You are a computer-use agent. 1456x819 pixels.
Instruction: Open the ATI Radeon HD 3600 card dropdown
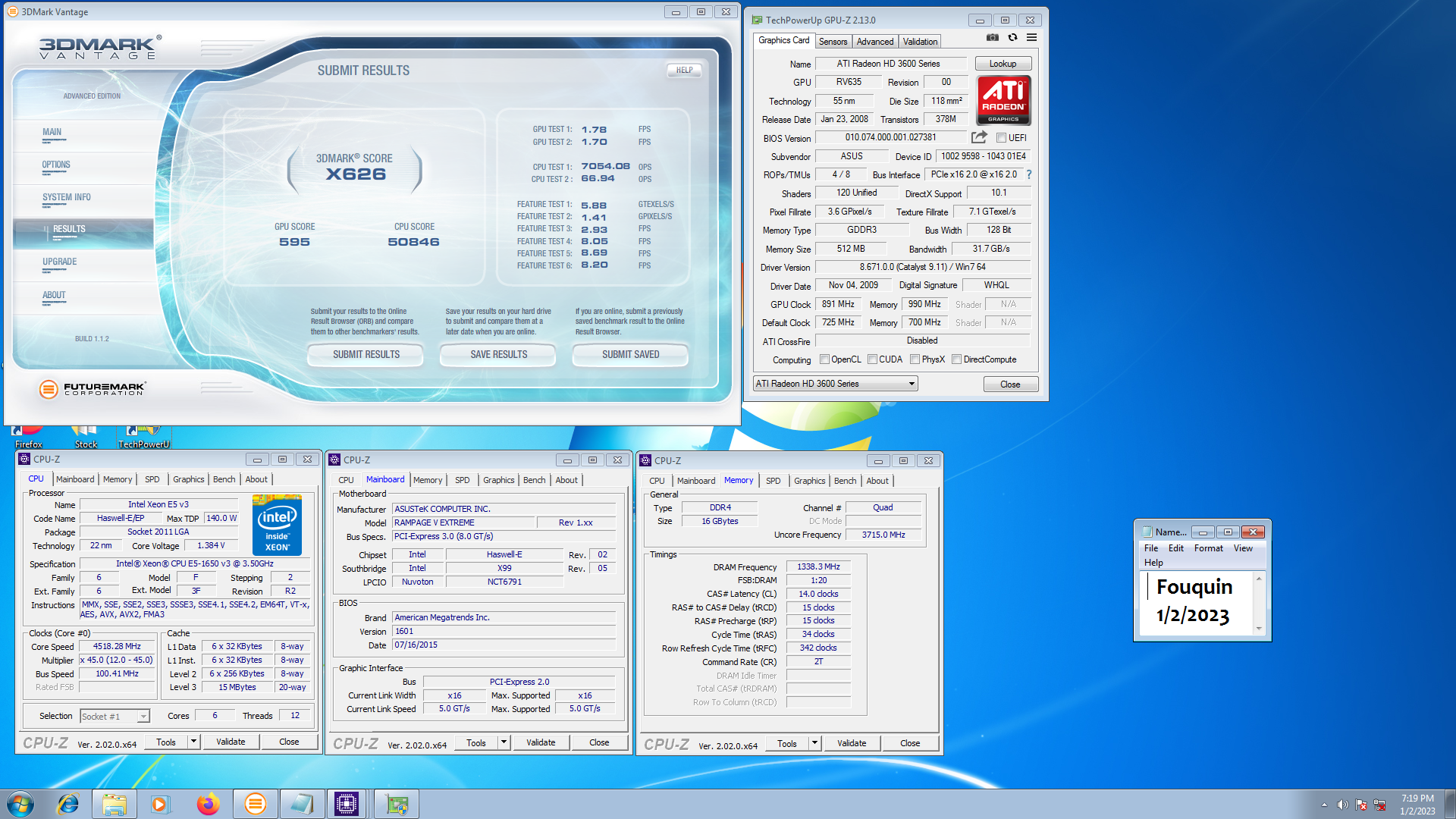tap(835, 384)
